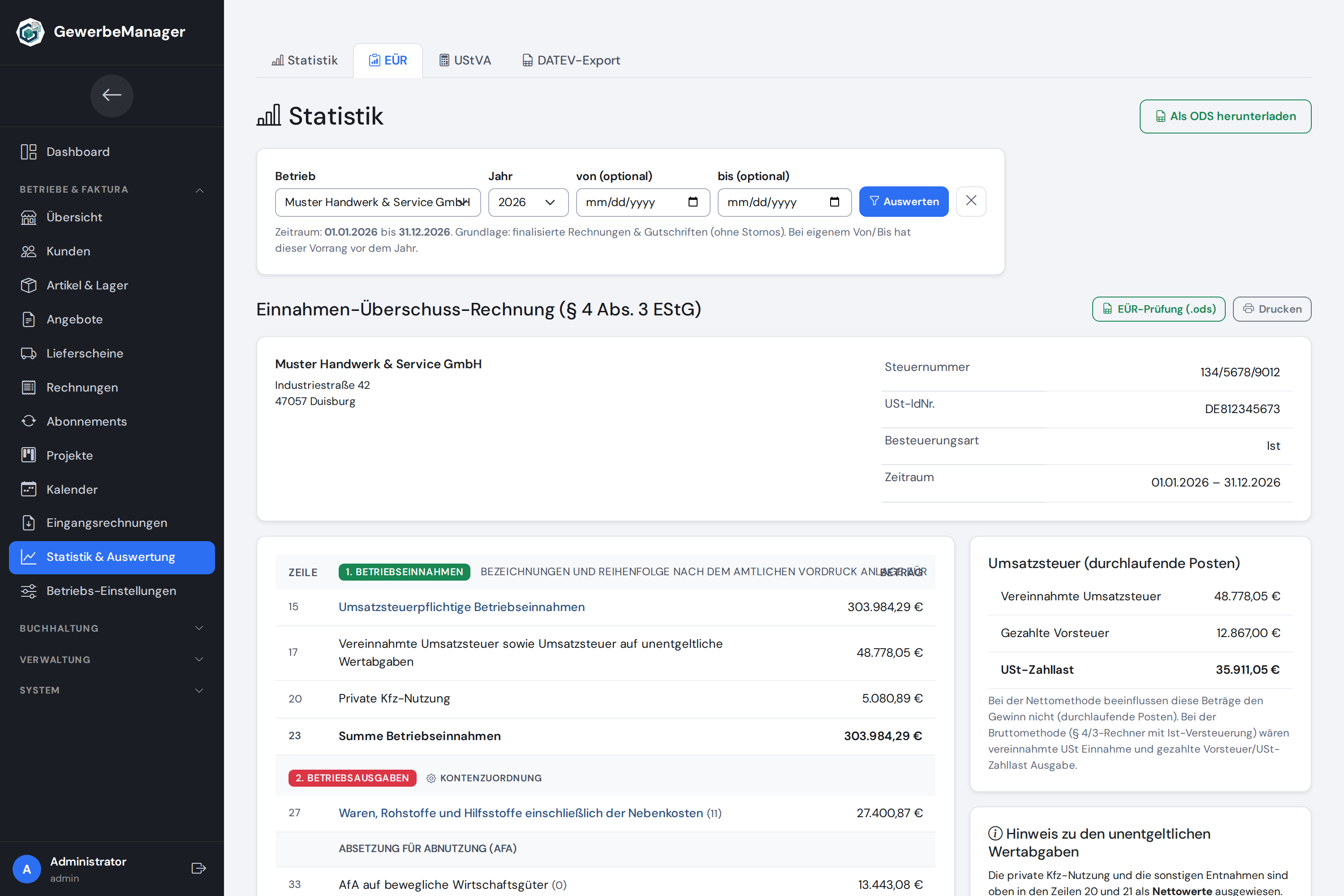Download the EÜR-Prüfung (.ods) file

tap(1158, 309)
